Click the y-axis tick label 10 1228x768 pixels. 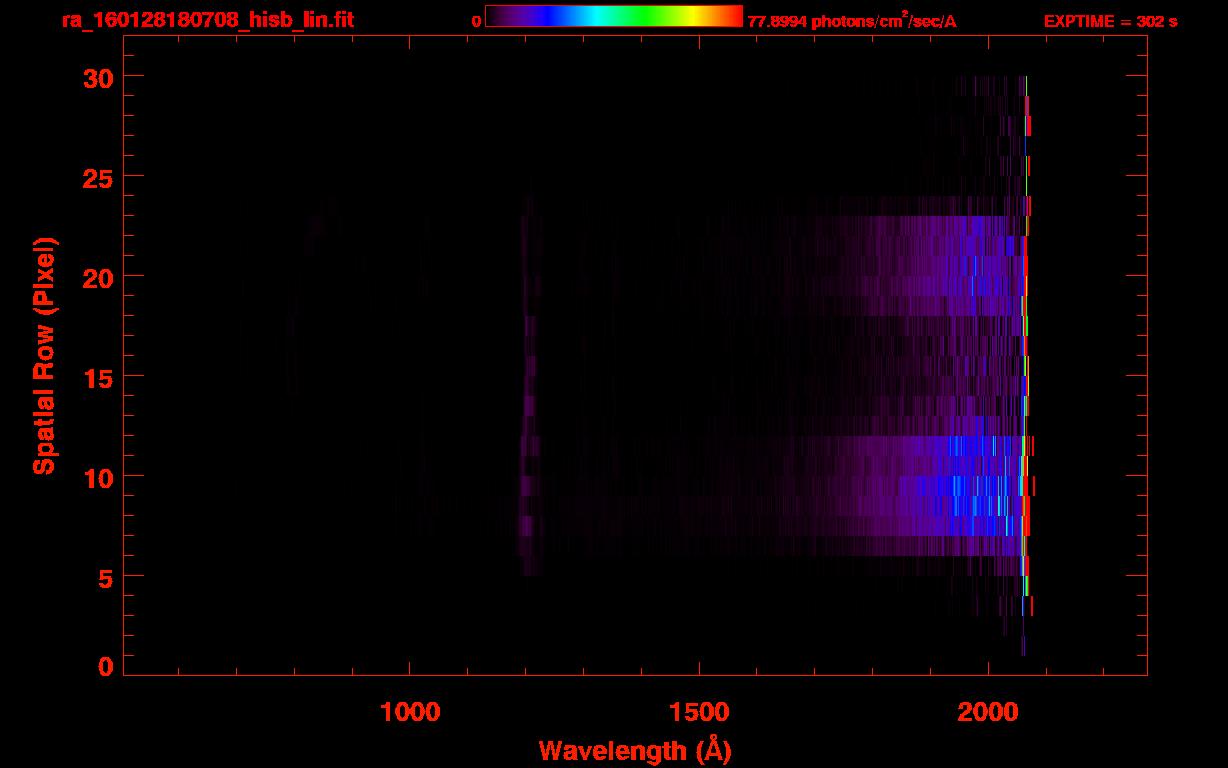coord(97,477)
